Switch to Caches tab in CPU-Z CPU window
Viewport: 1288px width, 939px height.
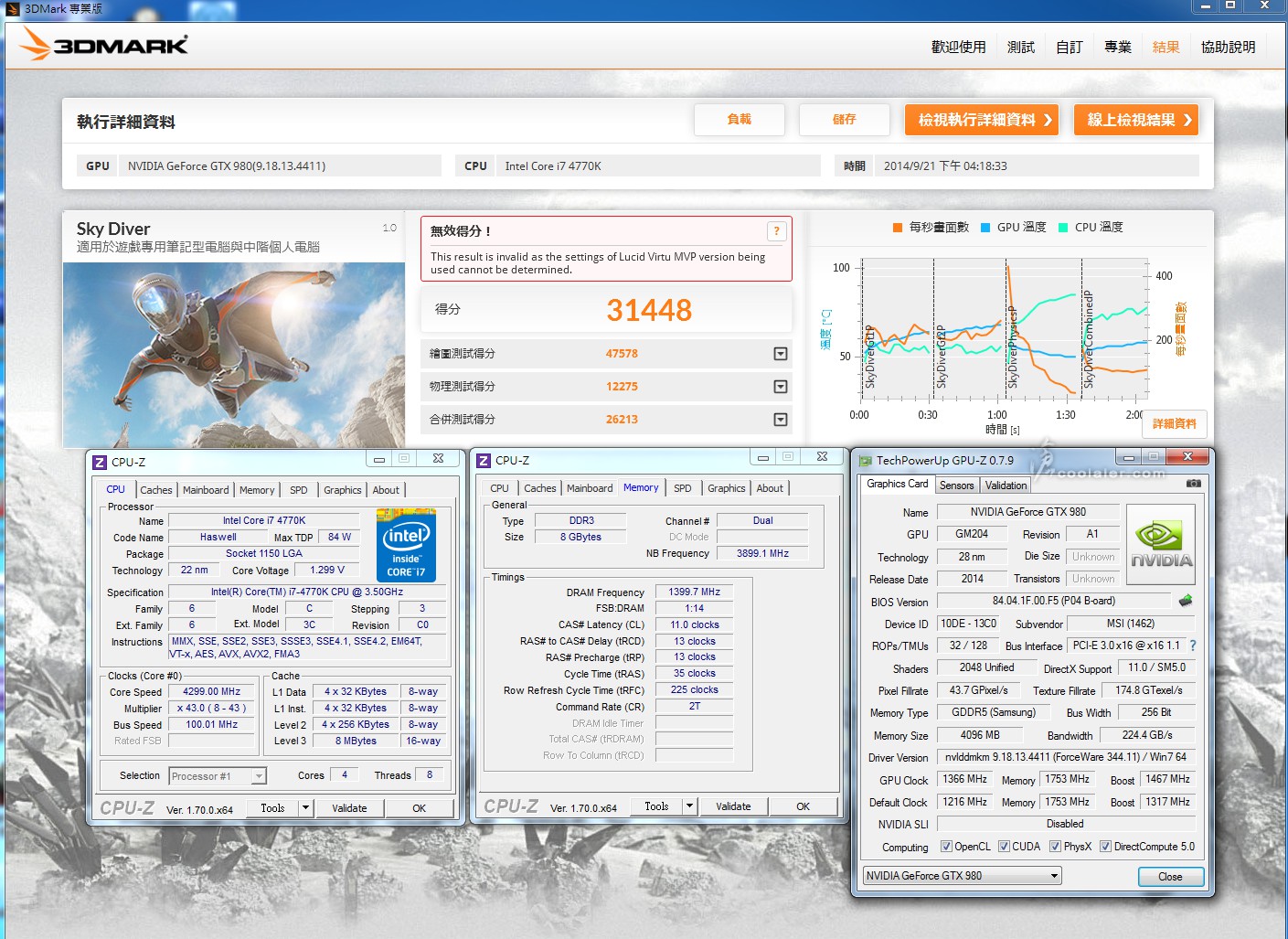(x=155, y=490)
